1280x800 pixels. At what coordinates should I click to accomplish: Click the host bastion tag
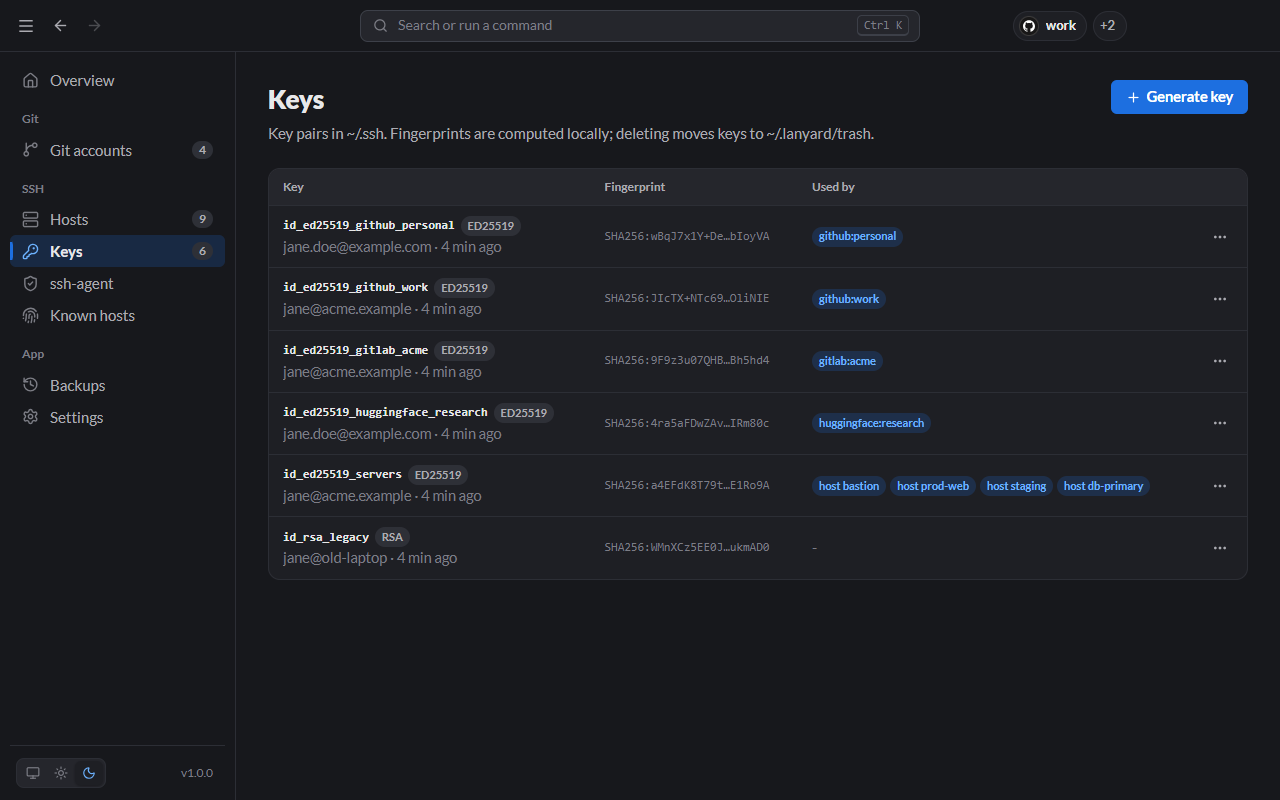click(849, 486)
